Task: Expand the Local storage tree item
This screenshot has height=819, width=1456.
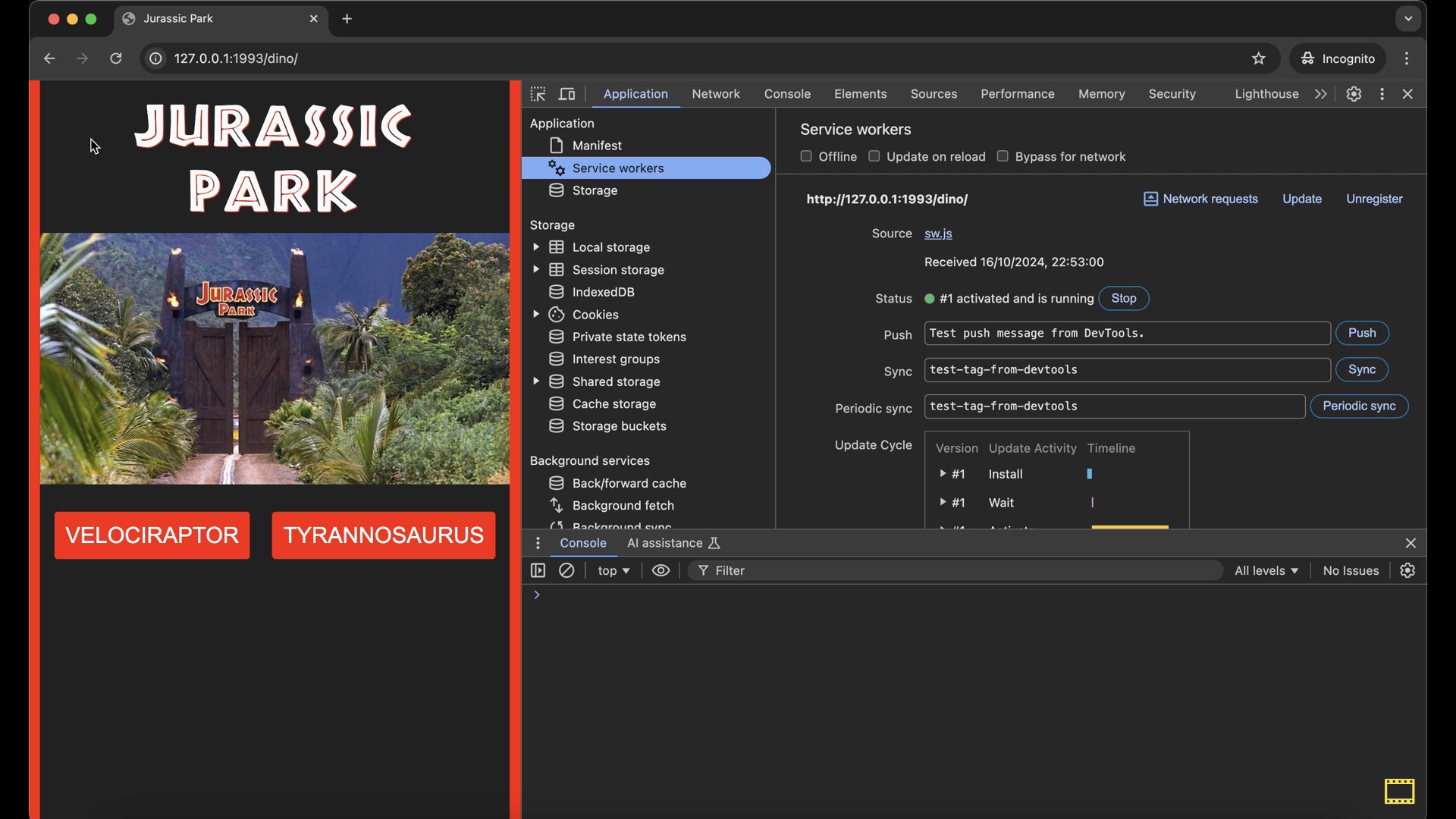Action: (536, 247)
